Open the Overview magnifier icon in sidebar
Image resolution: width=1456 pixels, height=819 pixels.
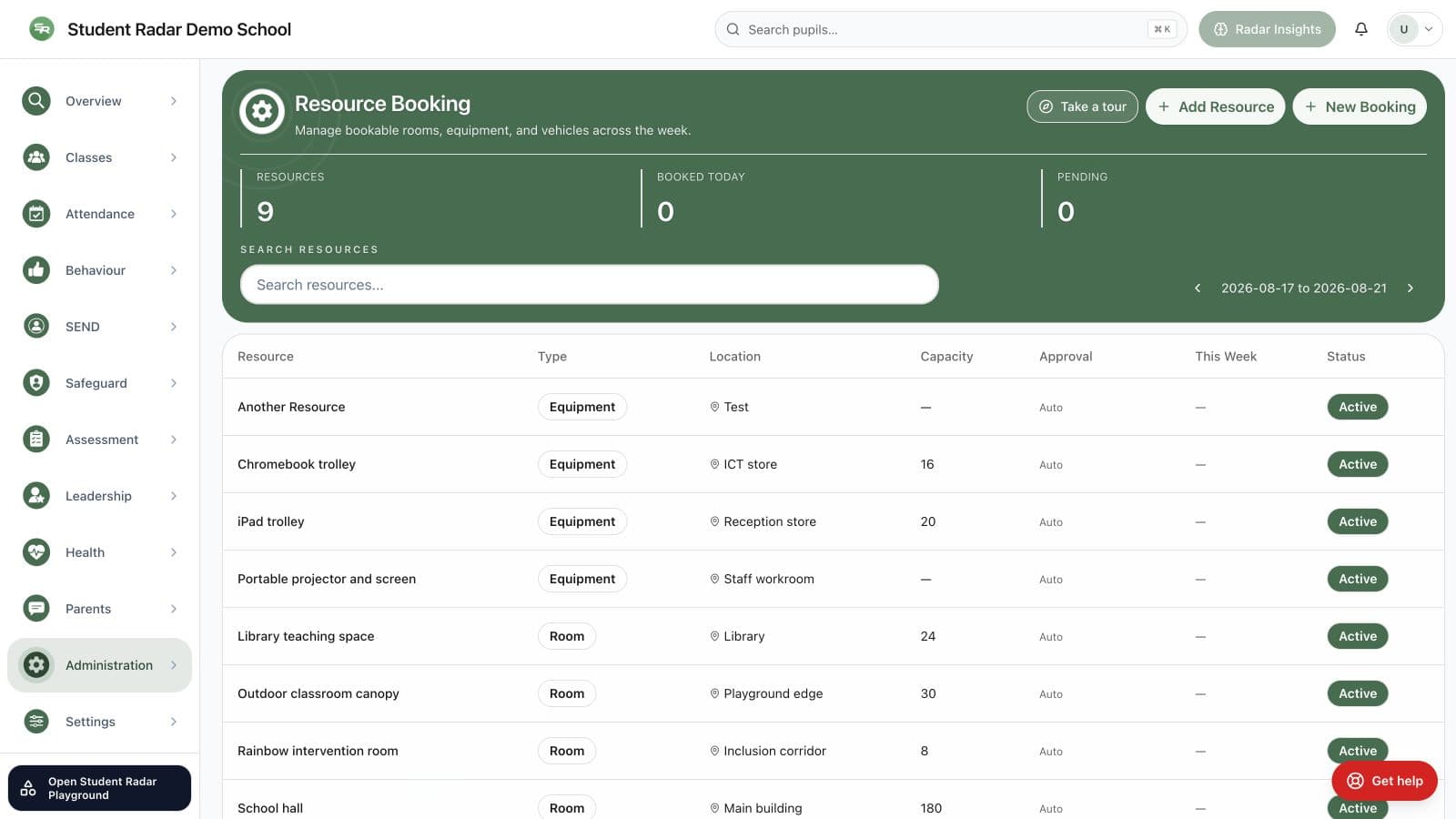(36, 101)
